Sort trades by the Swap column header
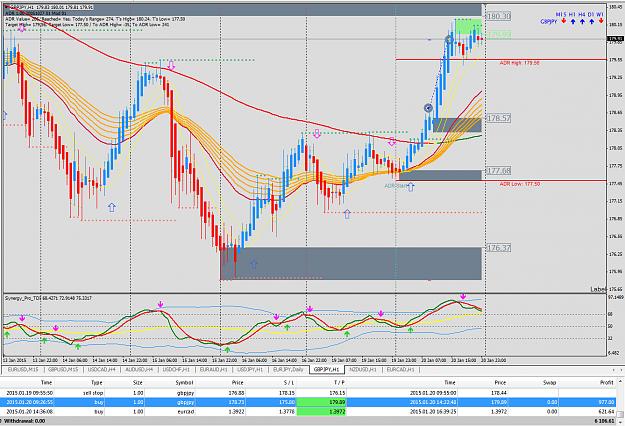The image size is (625, 426). coord(549,383)
